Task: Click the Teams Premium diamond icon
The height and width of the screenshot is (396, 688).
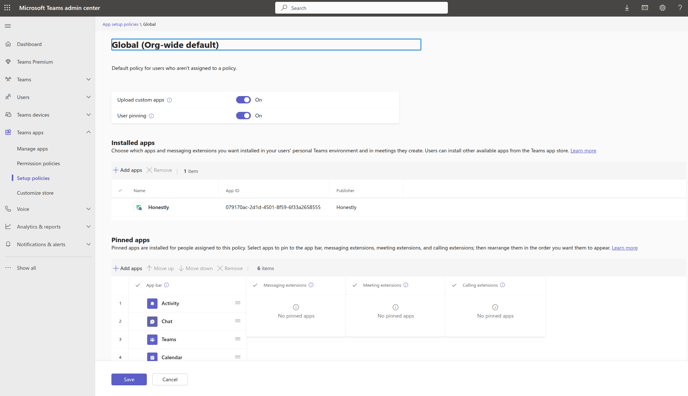Action: click(x=8, y=61)
